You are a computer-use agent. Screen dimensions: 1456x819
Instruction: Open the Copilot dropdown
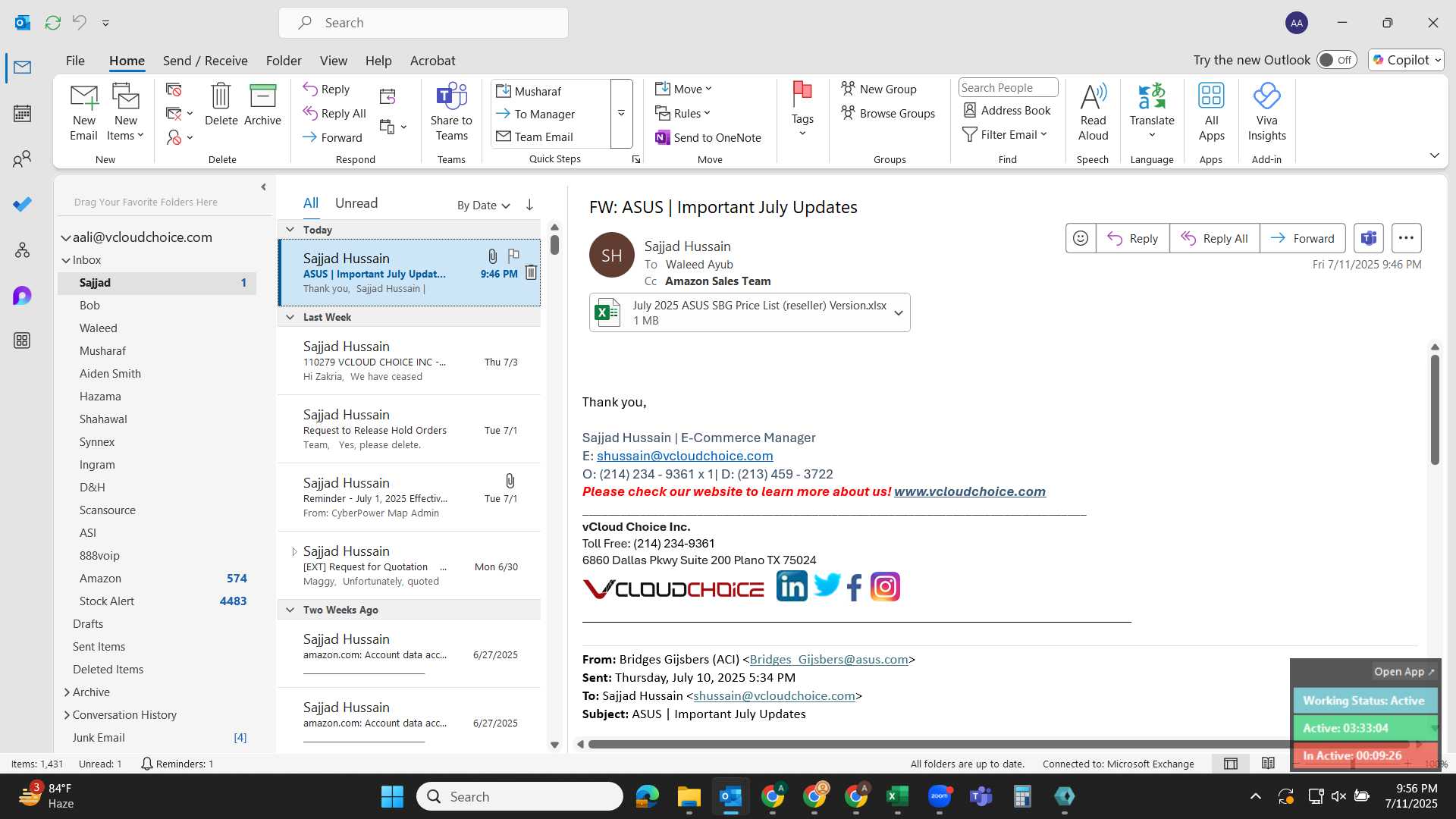pos(1406,60)
